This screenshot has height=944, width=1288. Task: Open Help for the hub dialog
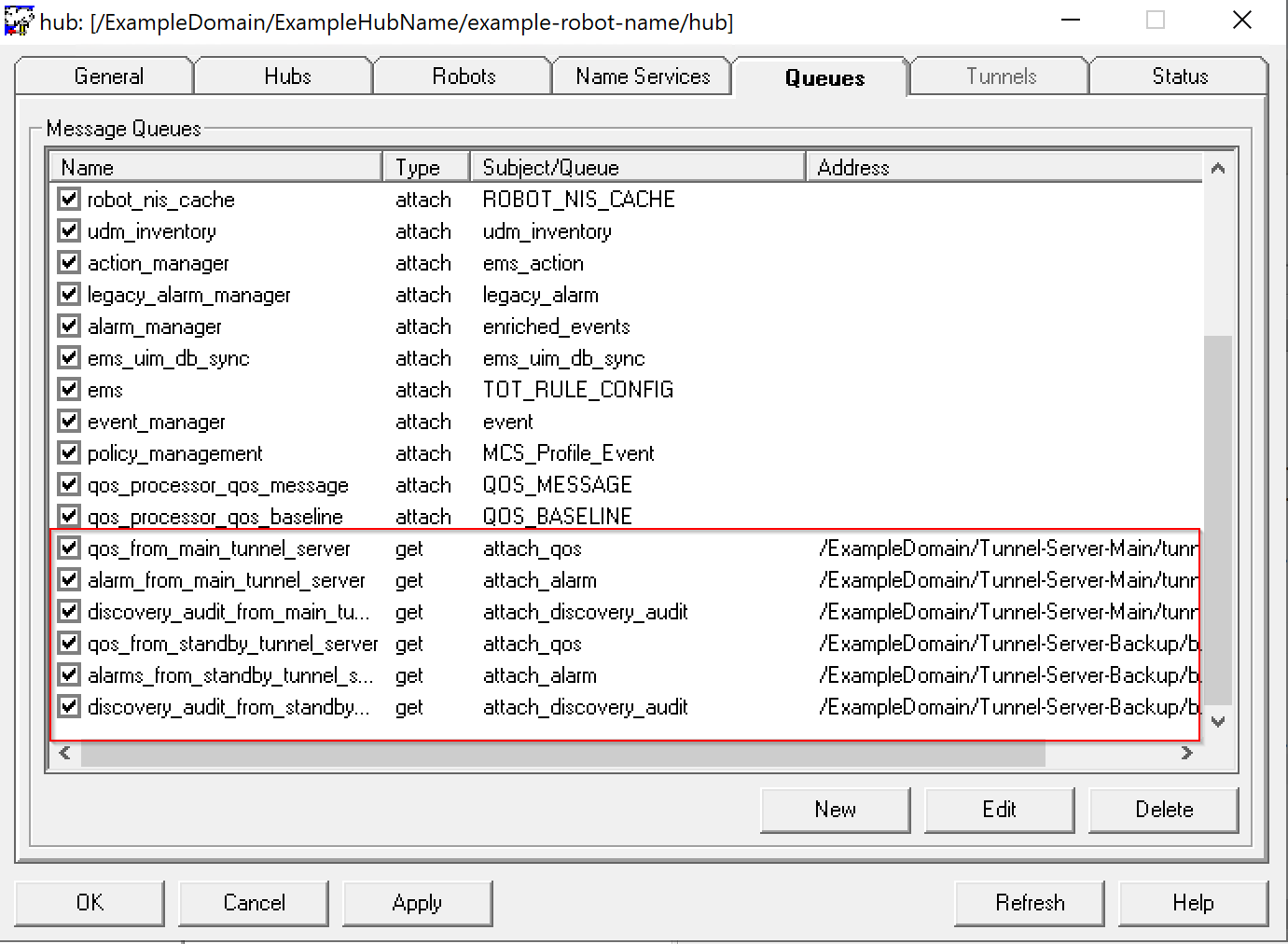[x=1193, y=903]
